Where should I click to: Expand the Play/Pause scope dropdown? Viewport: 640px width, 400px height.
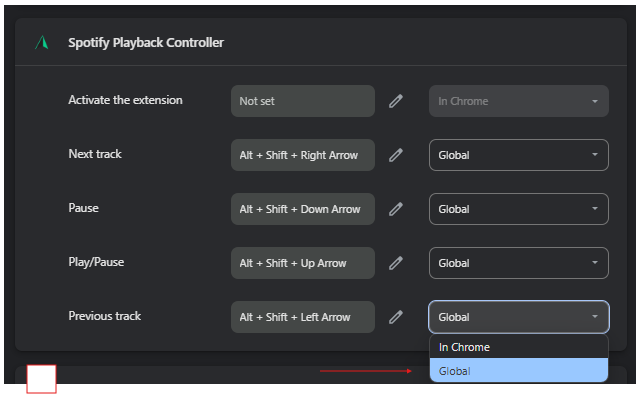click(518, 263)
